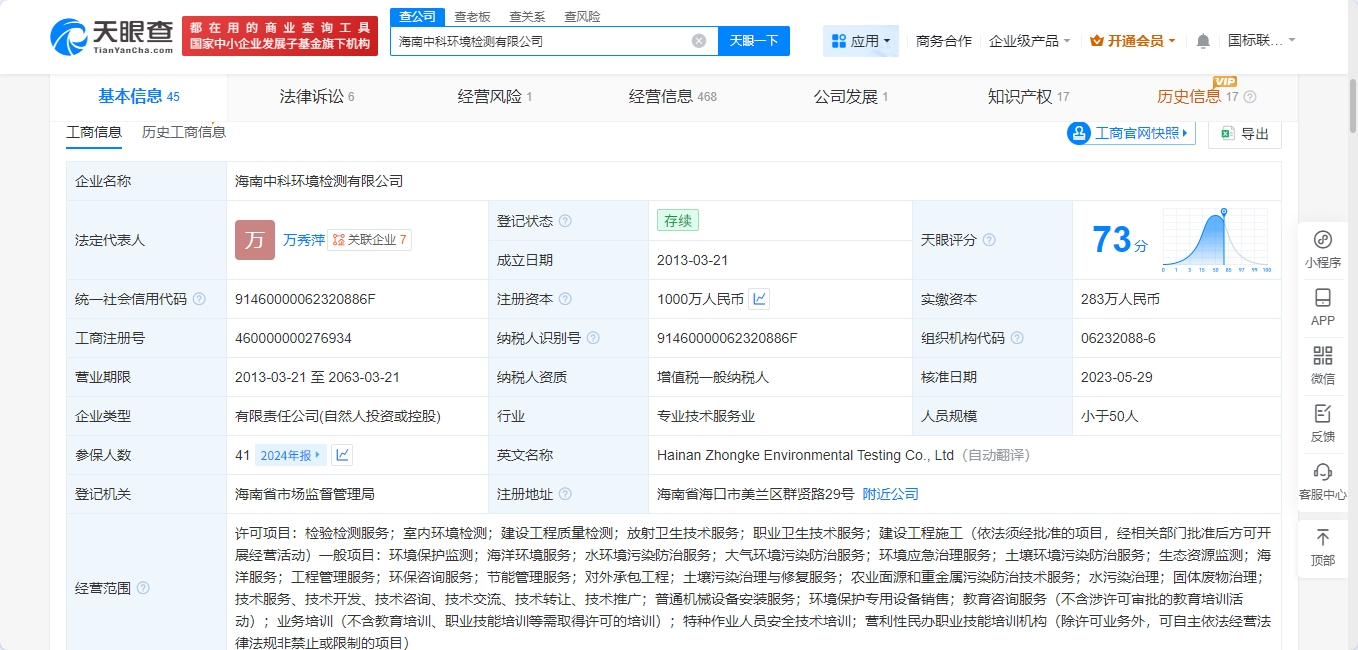Expand the 企业级产品 dropdown menu
The height and width of the screenshot is (650, 1358).
click(x=1030, y=41)
